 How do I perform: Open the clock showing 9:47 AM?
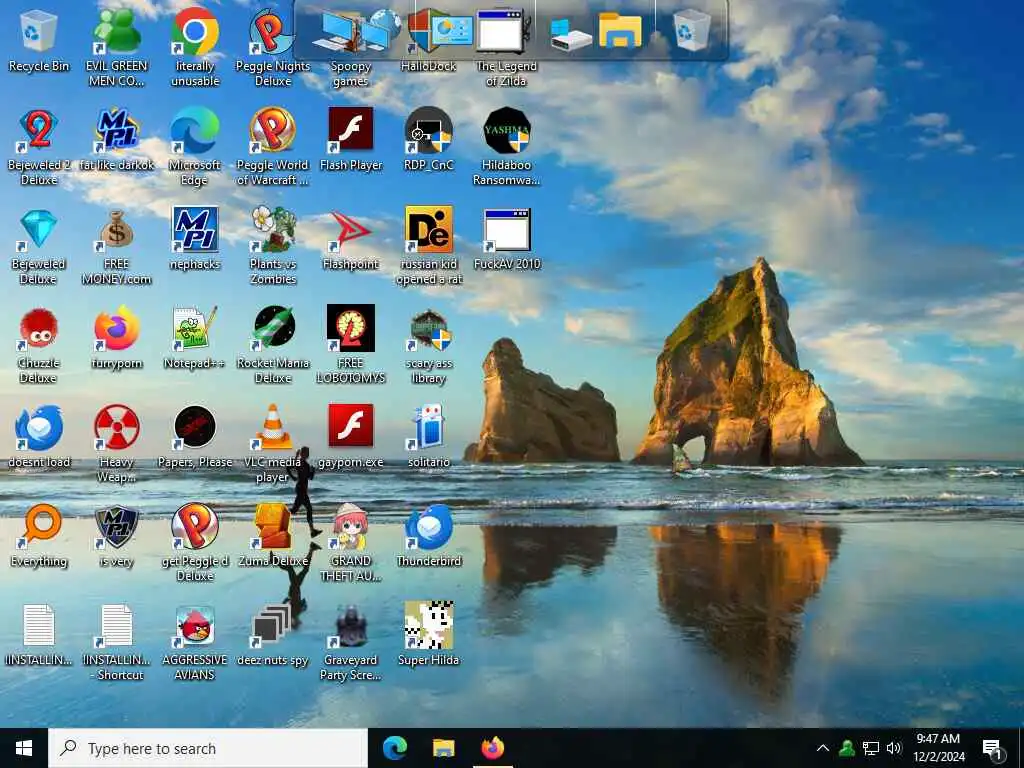tap(938, 748)
